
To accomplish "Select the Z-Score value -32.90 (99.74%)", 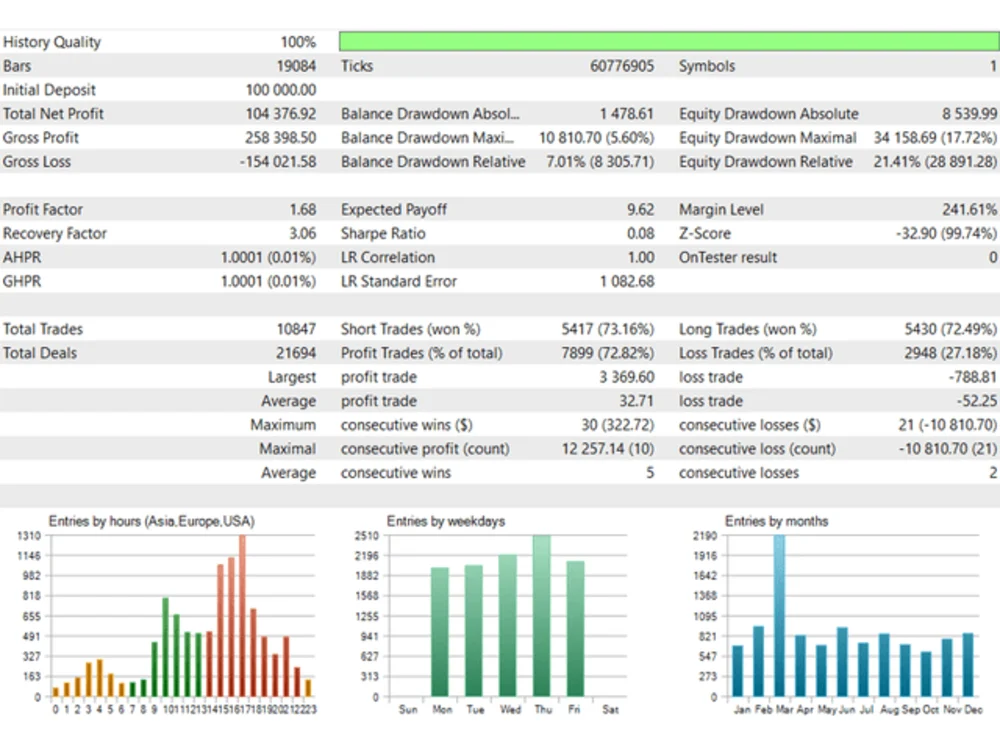I will 946,233.
